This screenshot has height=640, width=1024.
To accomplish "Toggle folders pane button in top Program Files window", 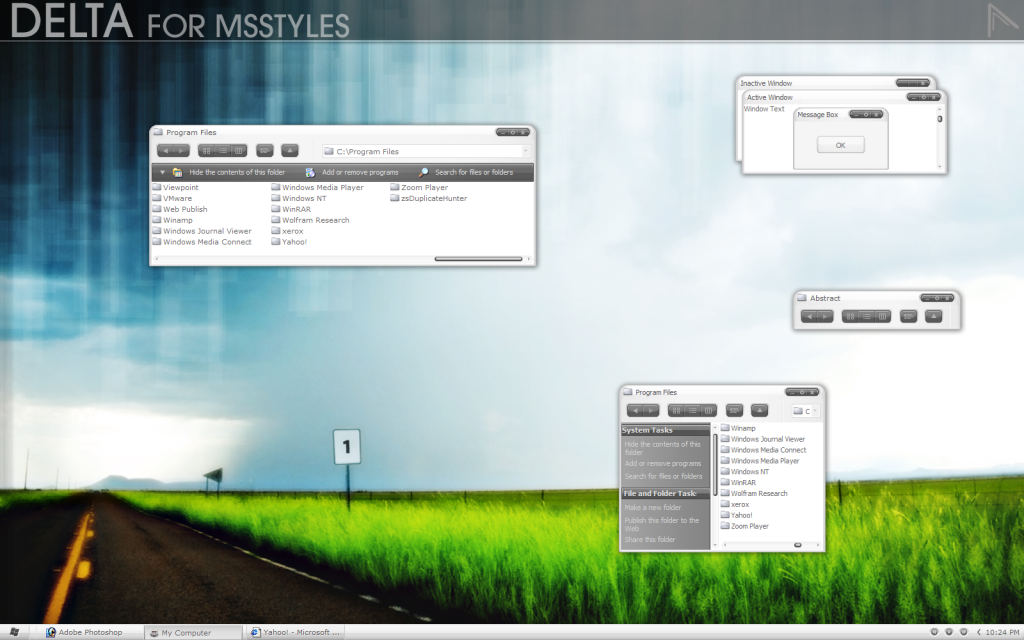I will (265, 151).
